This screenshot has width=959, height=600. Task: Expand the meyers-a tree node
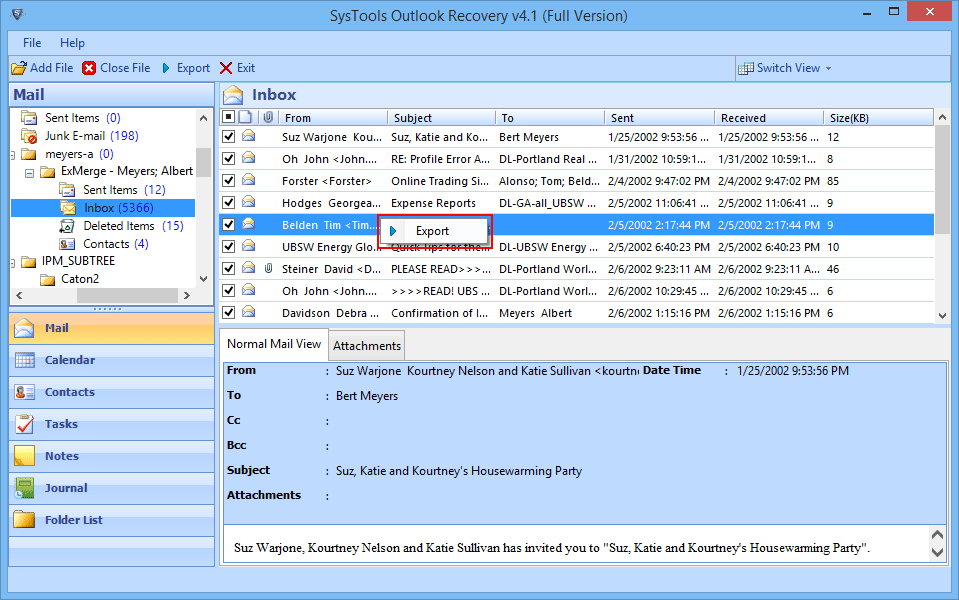click(x=13, y=155)
